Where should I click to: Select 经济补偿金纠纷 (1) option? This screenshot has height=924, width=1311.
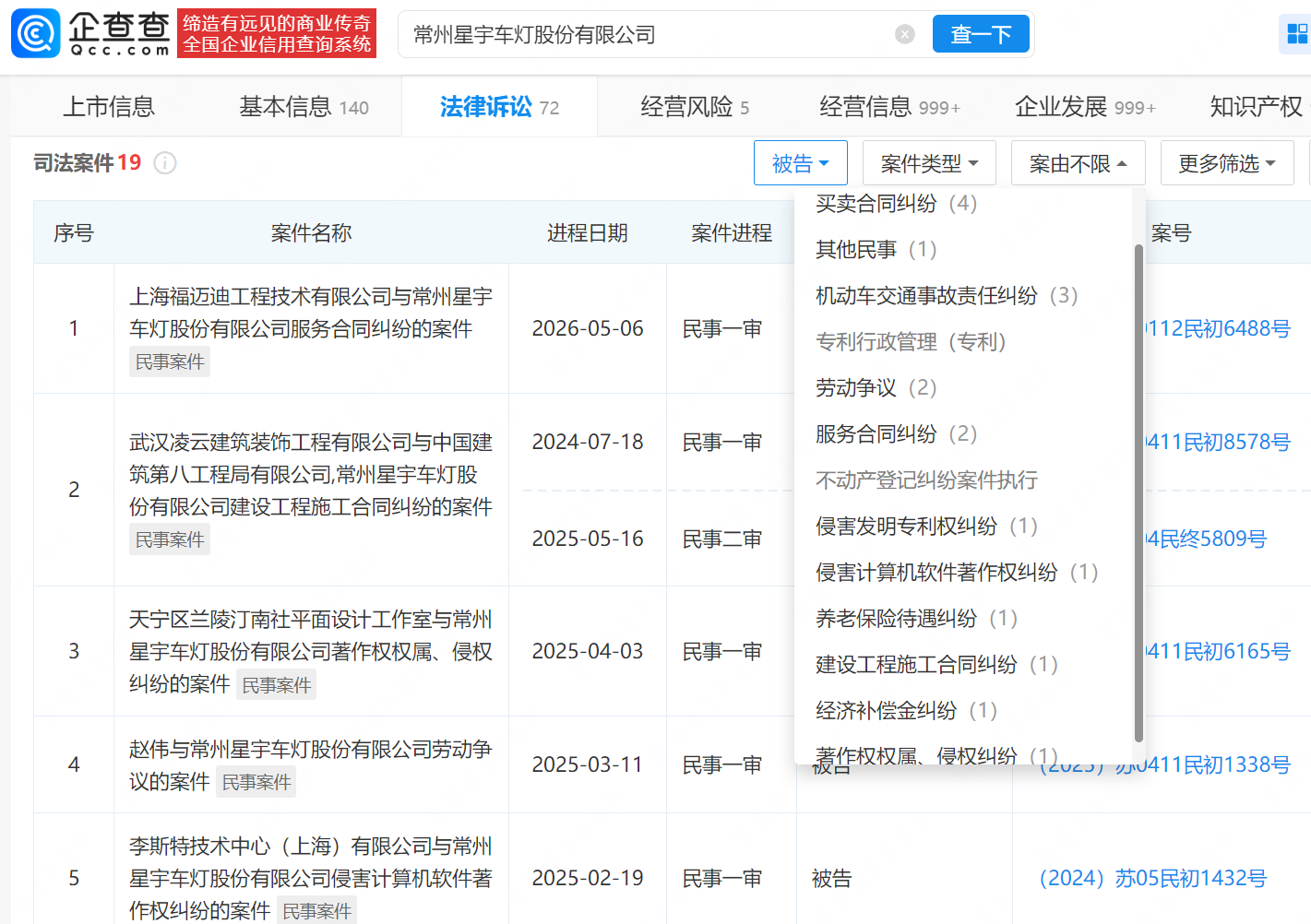point(906,710)
